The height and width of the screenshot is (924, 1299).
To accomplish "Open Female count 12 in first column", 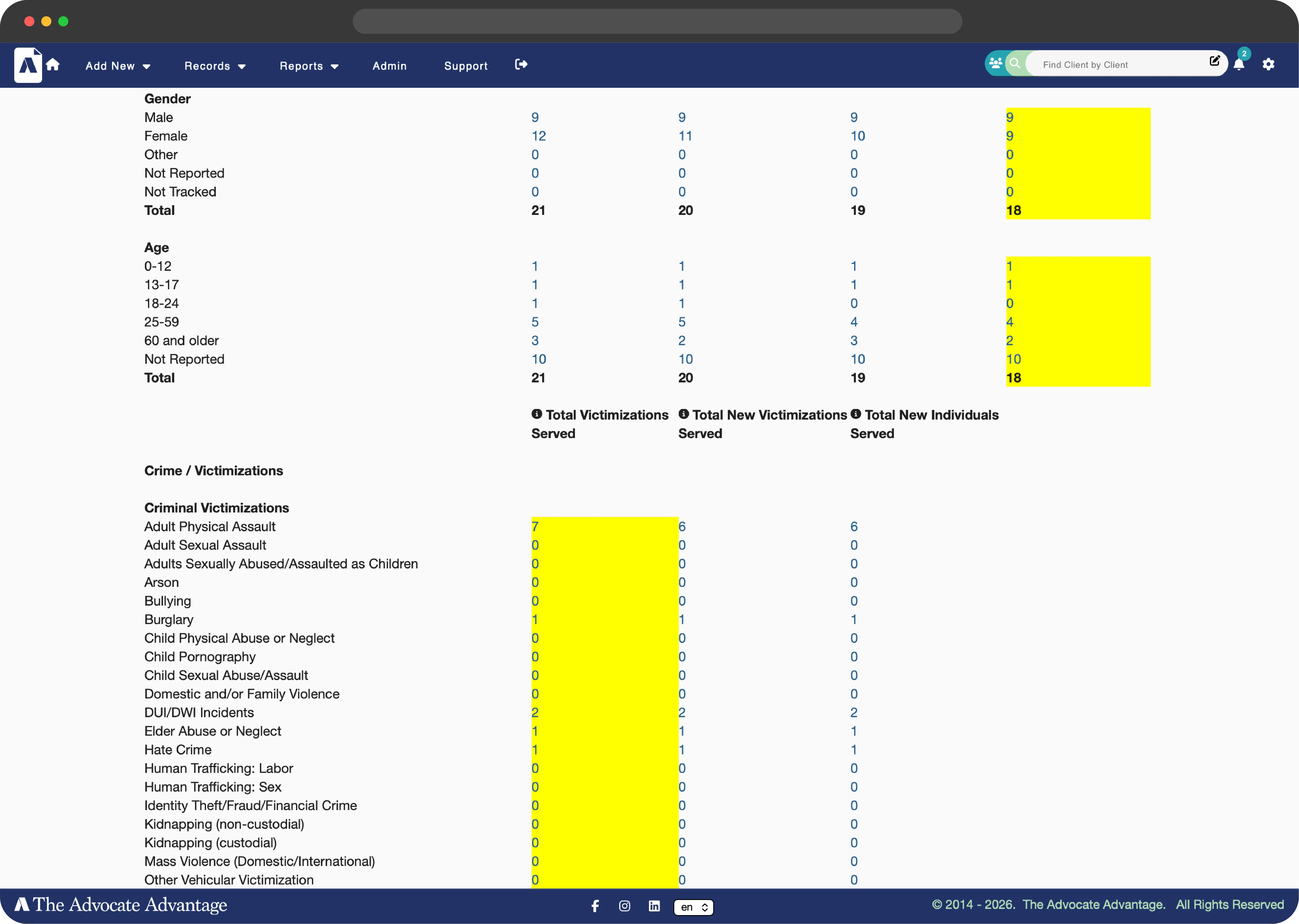I will [x=538, y=136].
